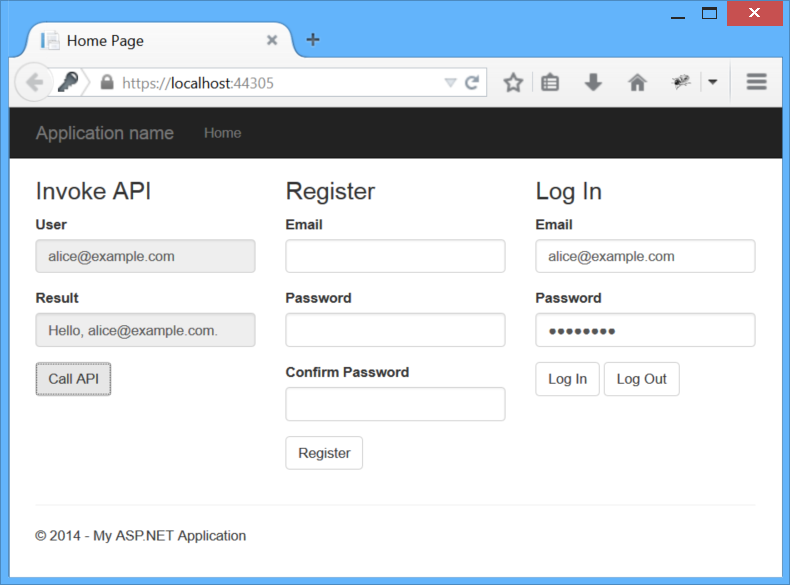
Task: Click the Invoke API heading
Action: (x=93, y=191)
